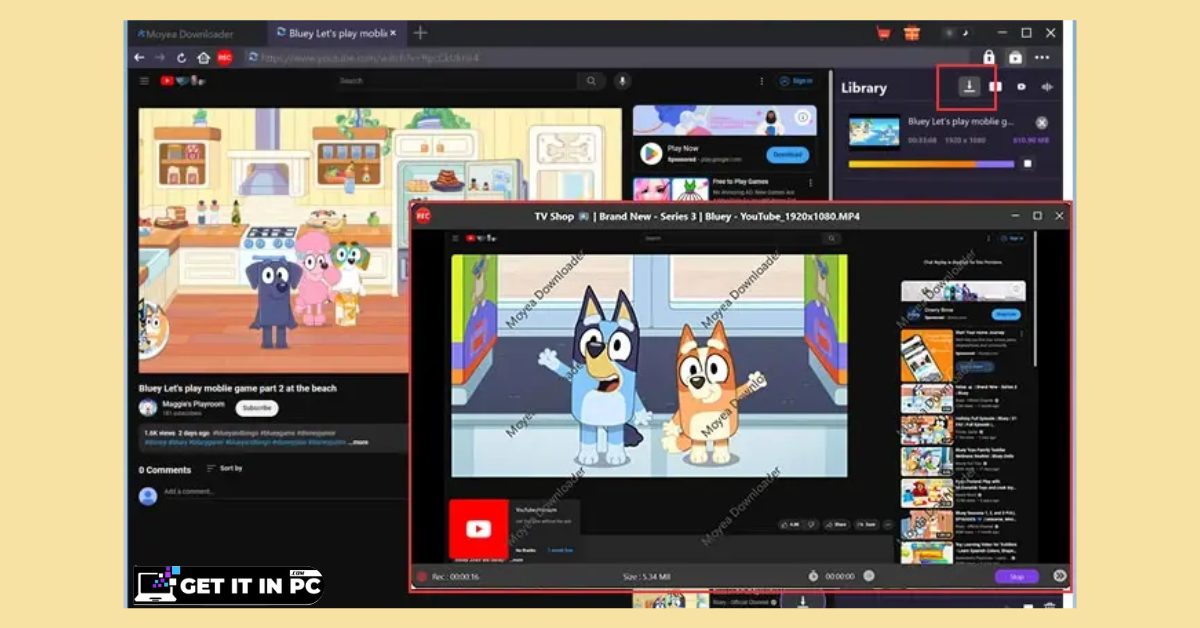Click the voice search microphone icon
The image size is (1200, 628).
point(621,81)
